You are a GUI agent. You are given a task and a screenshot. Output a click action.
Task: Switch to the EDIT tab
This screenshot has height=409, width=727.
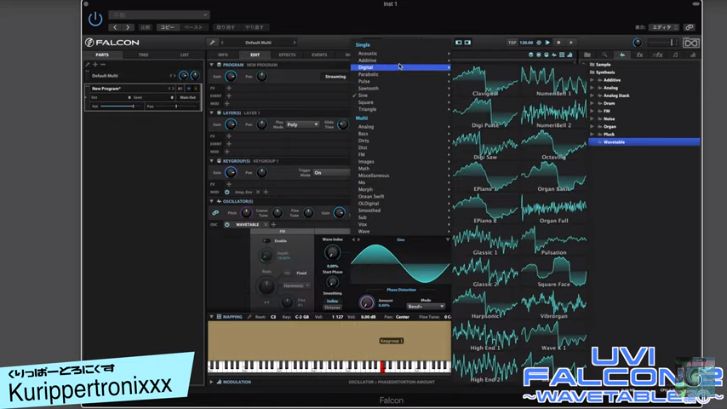click(x=255, y=55)
